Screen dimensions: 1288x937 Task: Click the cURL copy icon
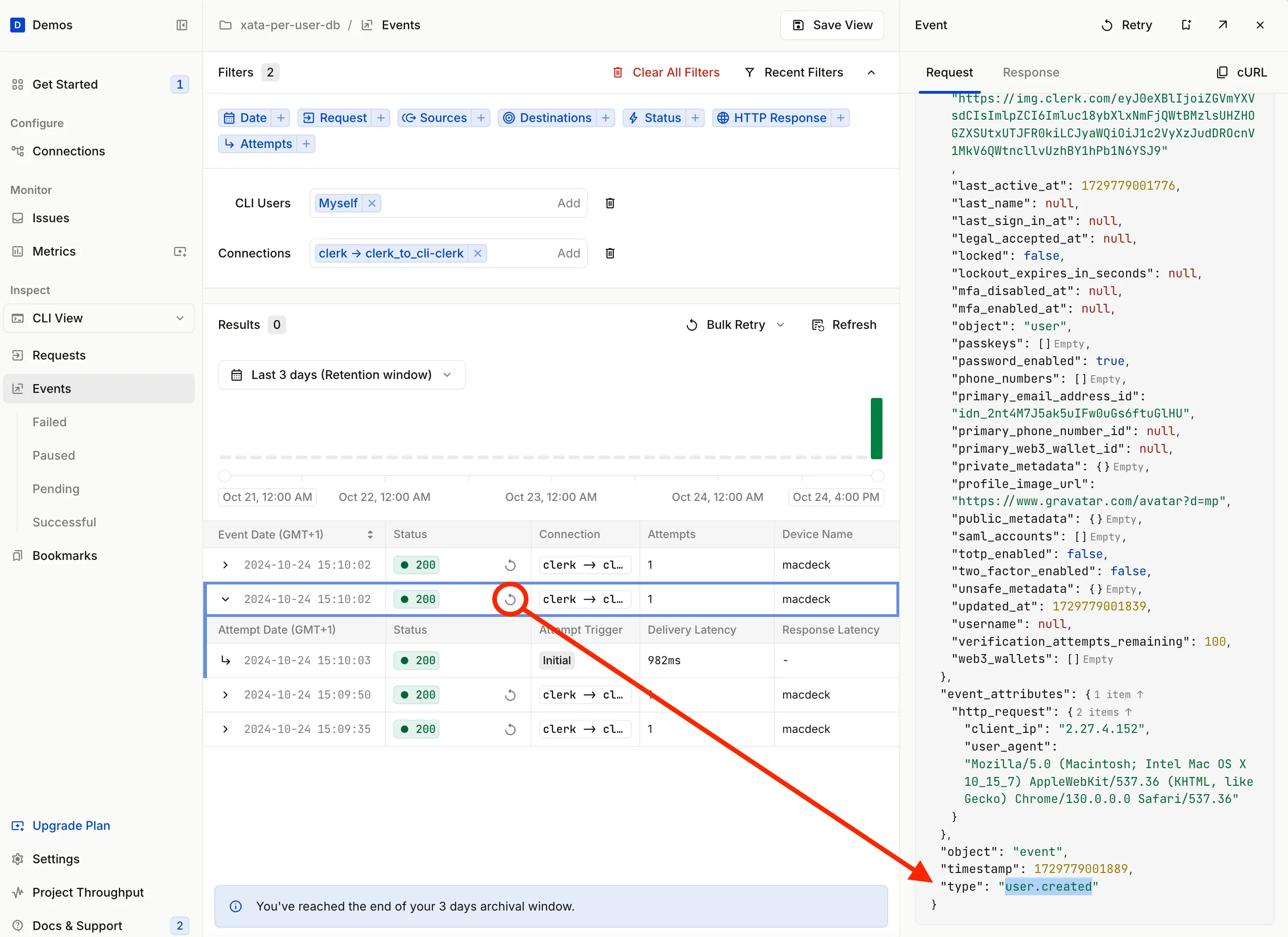(x=1222, y=72)
